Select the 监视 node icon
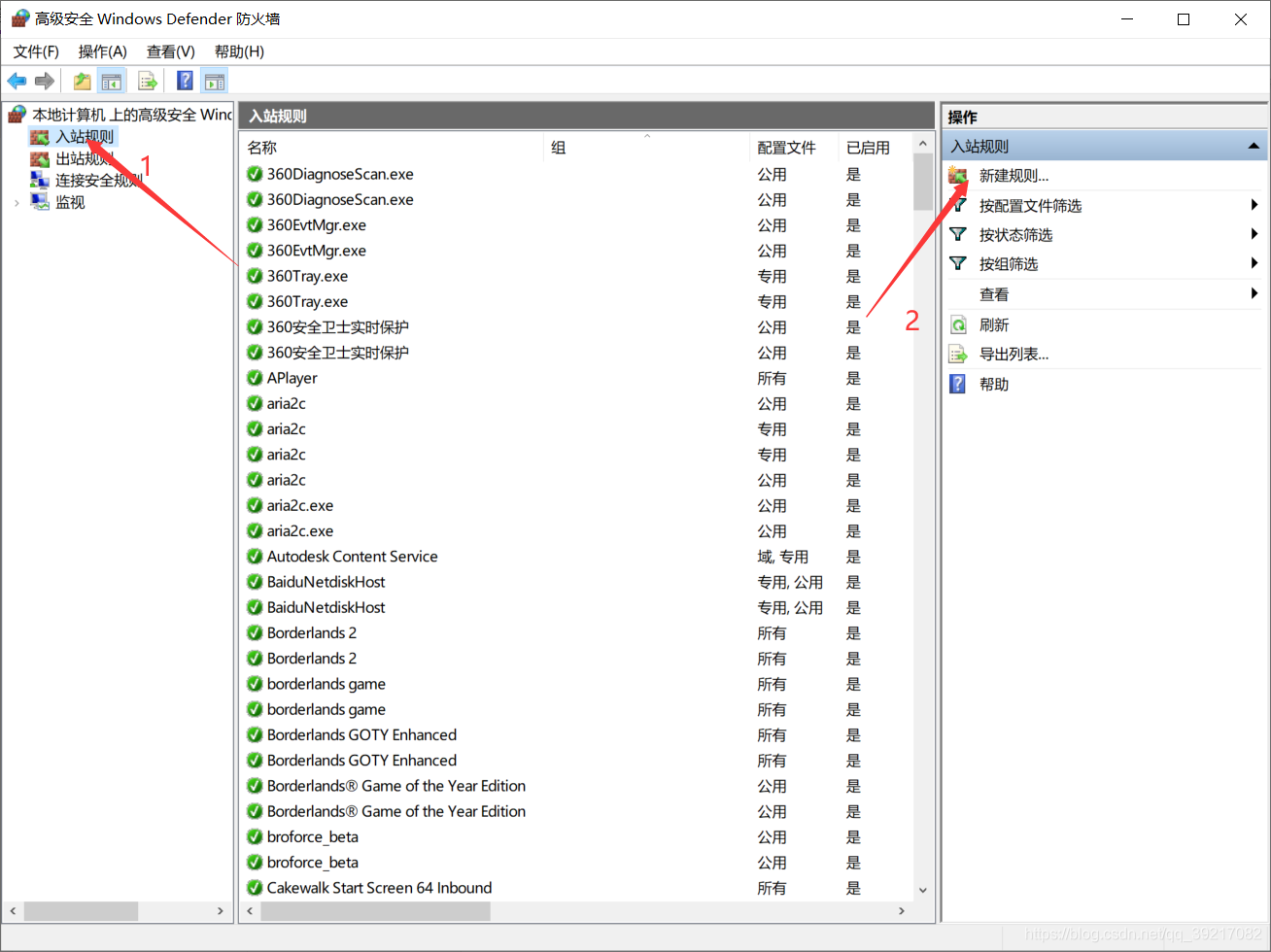This screenshot has width=1271, height=952. [40, 202]
